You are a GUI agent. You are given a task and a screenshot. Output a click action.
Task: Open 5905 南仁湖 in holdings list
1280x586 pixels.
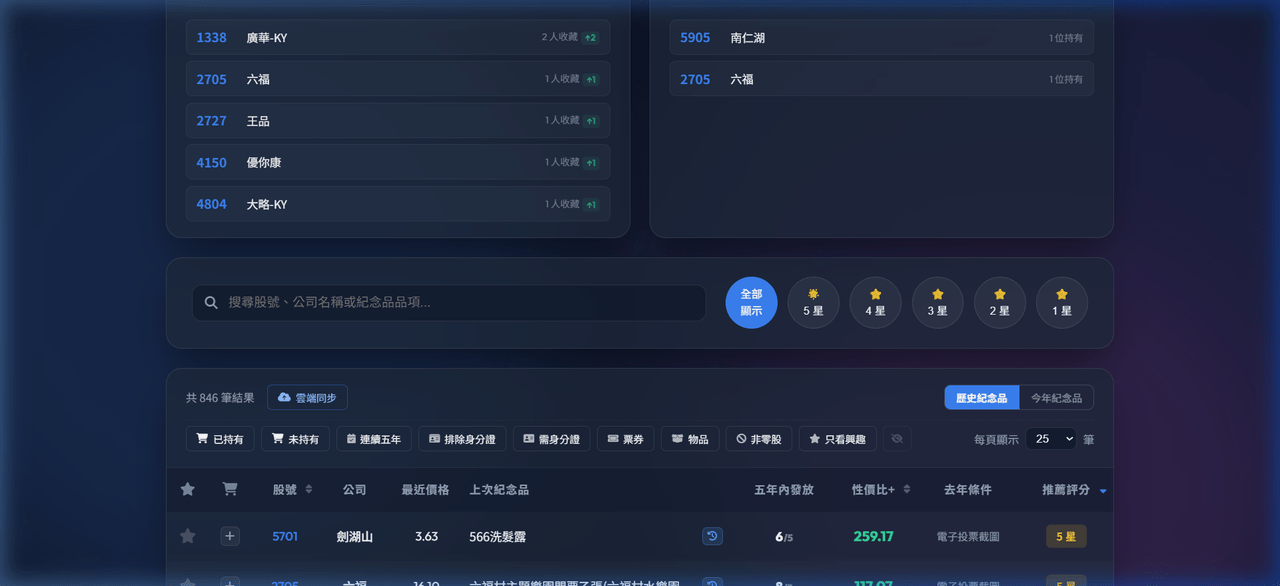pyautogui.click(x=882, y=37)
